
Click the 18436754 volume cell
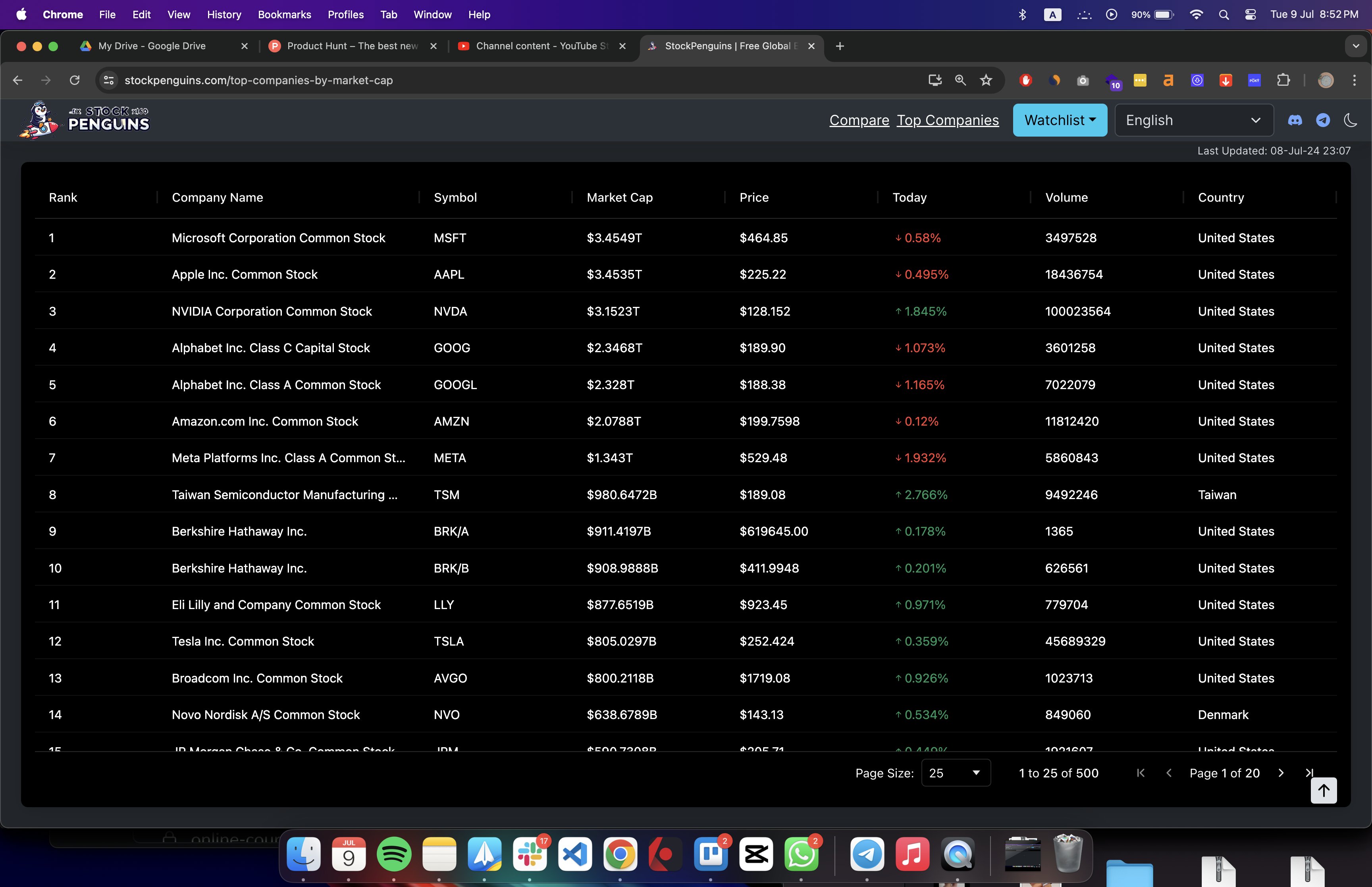click(x=1074, y=274)
